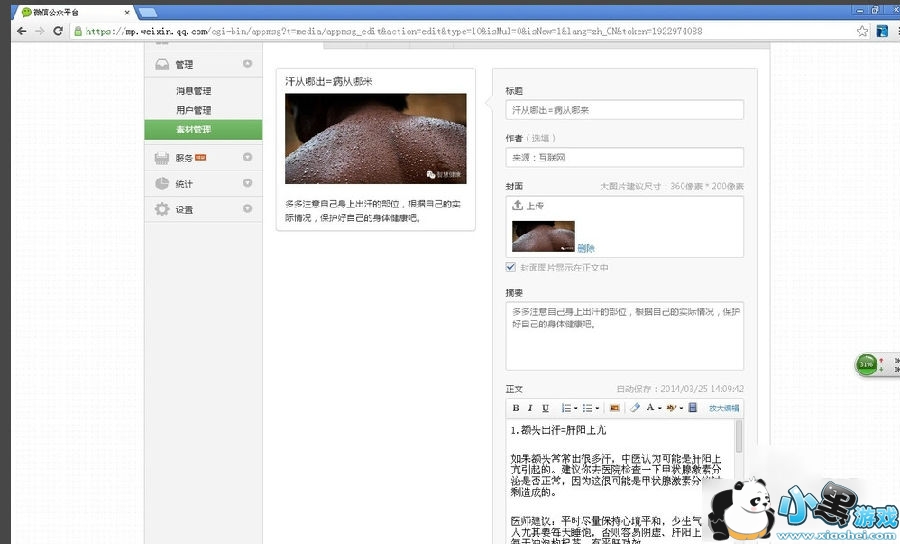Collapse the 管理 section in the sidebar
The height and width of the screenshot is (544, 900).
coord(247,65)
